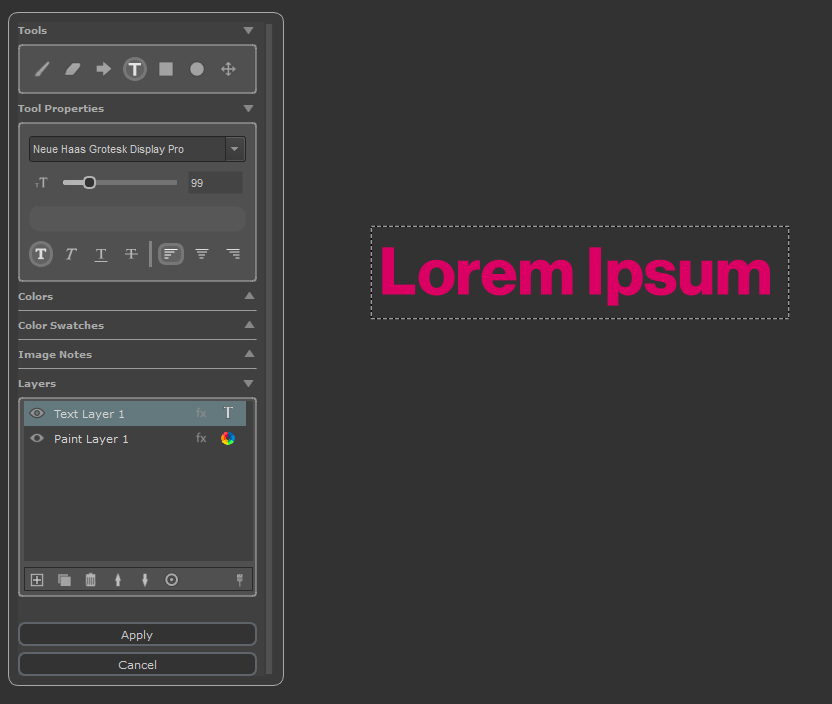Pick the Rectangle shape tool
The height and width of the screenshot is (704, 832).
click(166, 69)
